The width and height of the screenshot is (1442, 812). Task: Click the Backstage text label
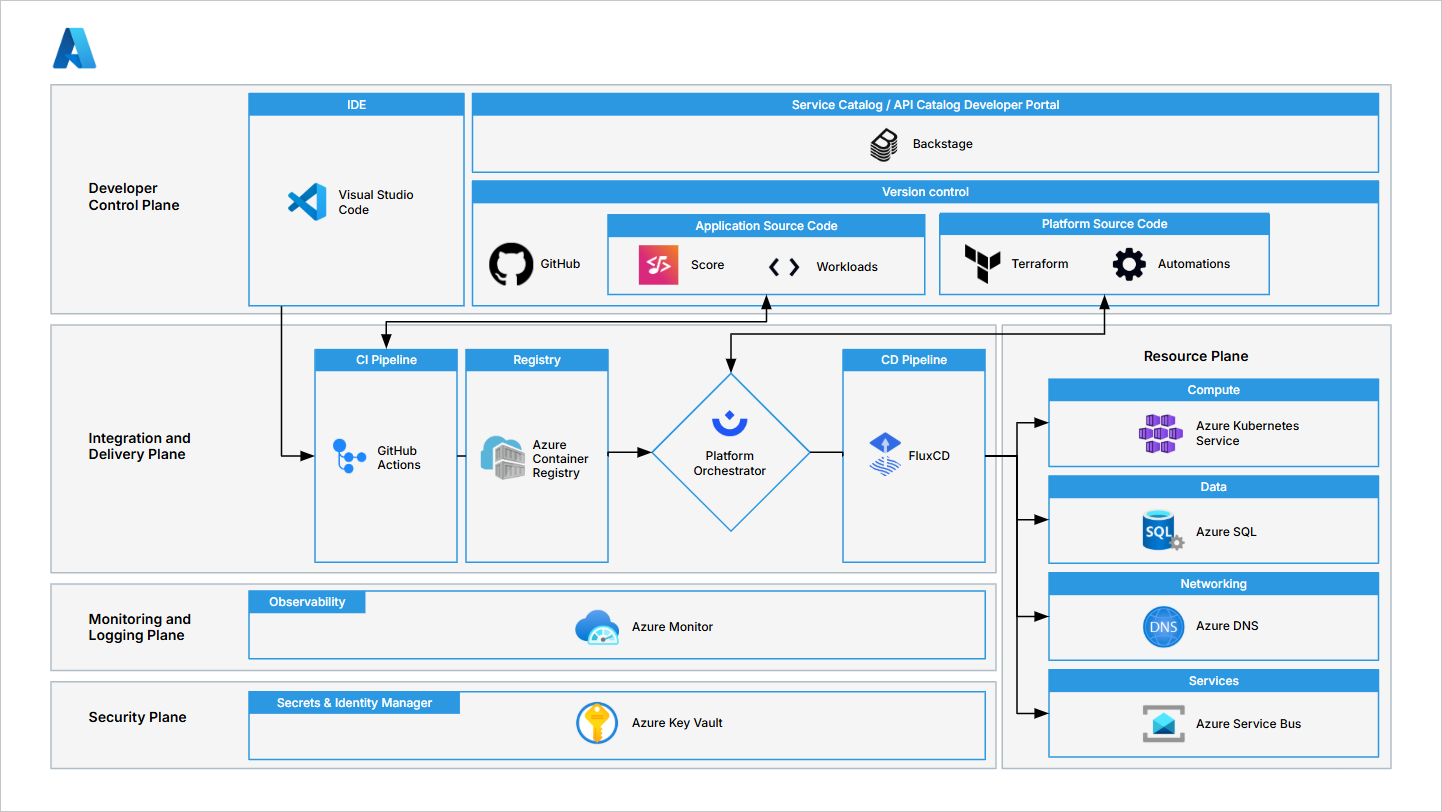pyautogui.click(x=942, y=144)
